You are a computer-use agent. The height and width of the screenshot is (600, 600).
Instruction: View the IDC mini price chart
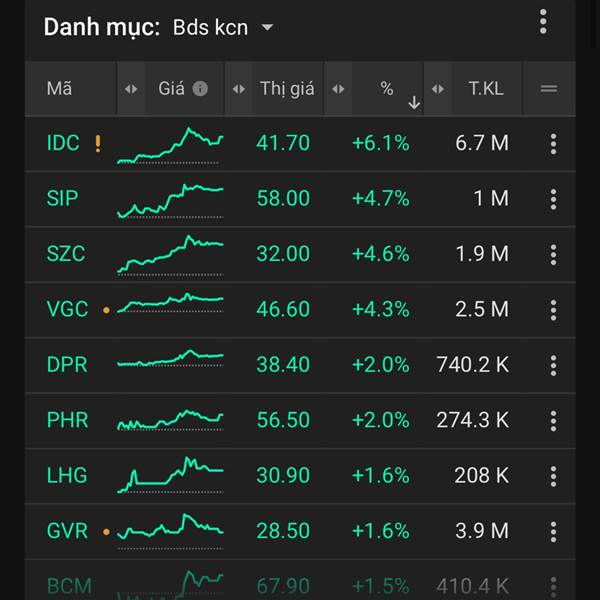[170, 145]
